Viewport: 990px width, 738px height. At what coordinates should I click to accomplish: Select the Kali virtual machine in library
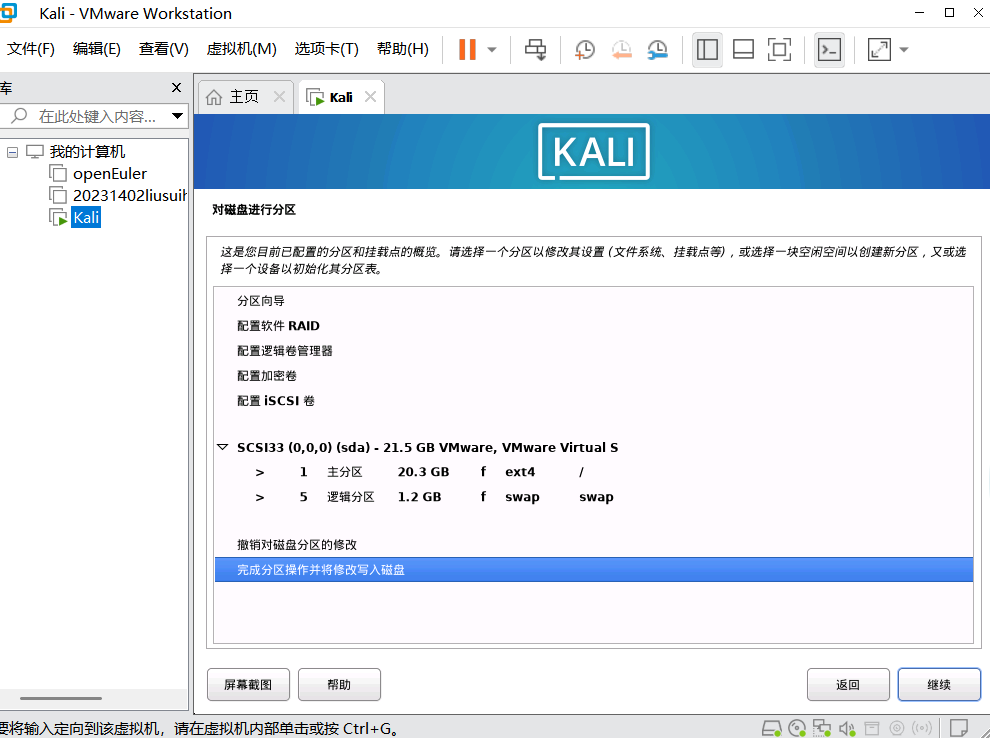86,218
